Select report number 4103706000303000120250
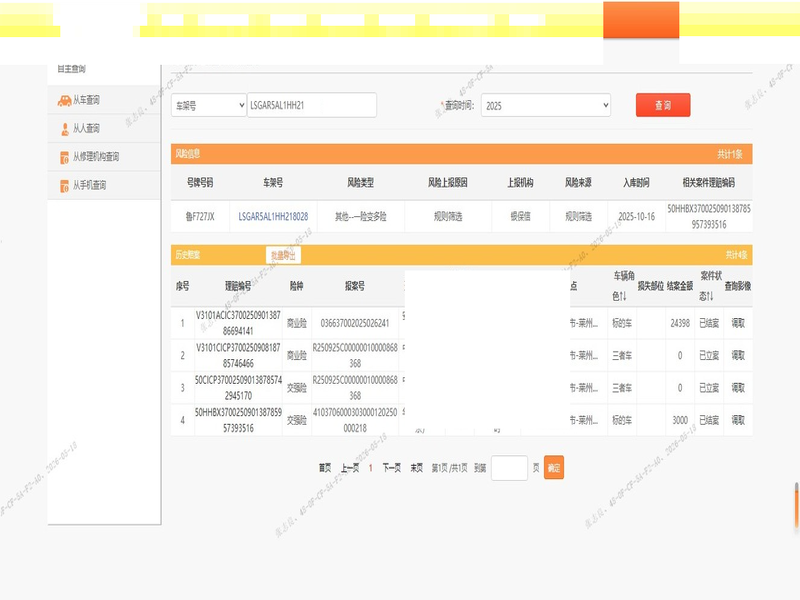Image resolution: width=800 pixels, height=600 pixels. [x=355, y=420]
